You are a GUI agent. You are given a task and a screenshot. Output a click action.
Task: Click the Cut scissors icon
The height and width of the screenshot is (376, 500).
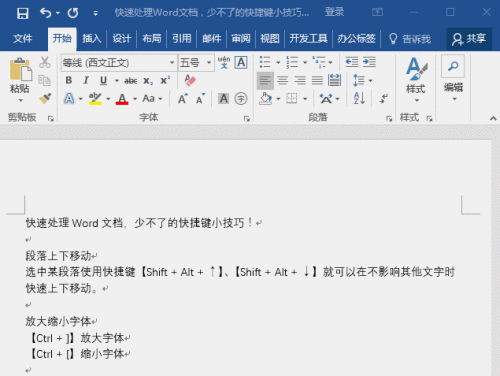(x=45, y=62)
